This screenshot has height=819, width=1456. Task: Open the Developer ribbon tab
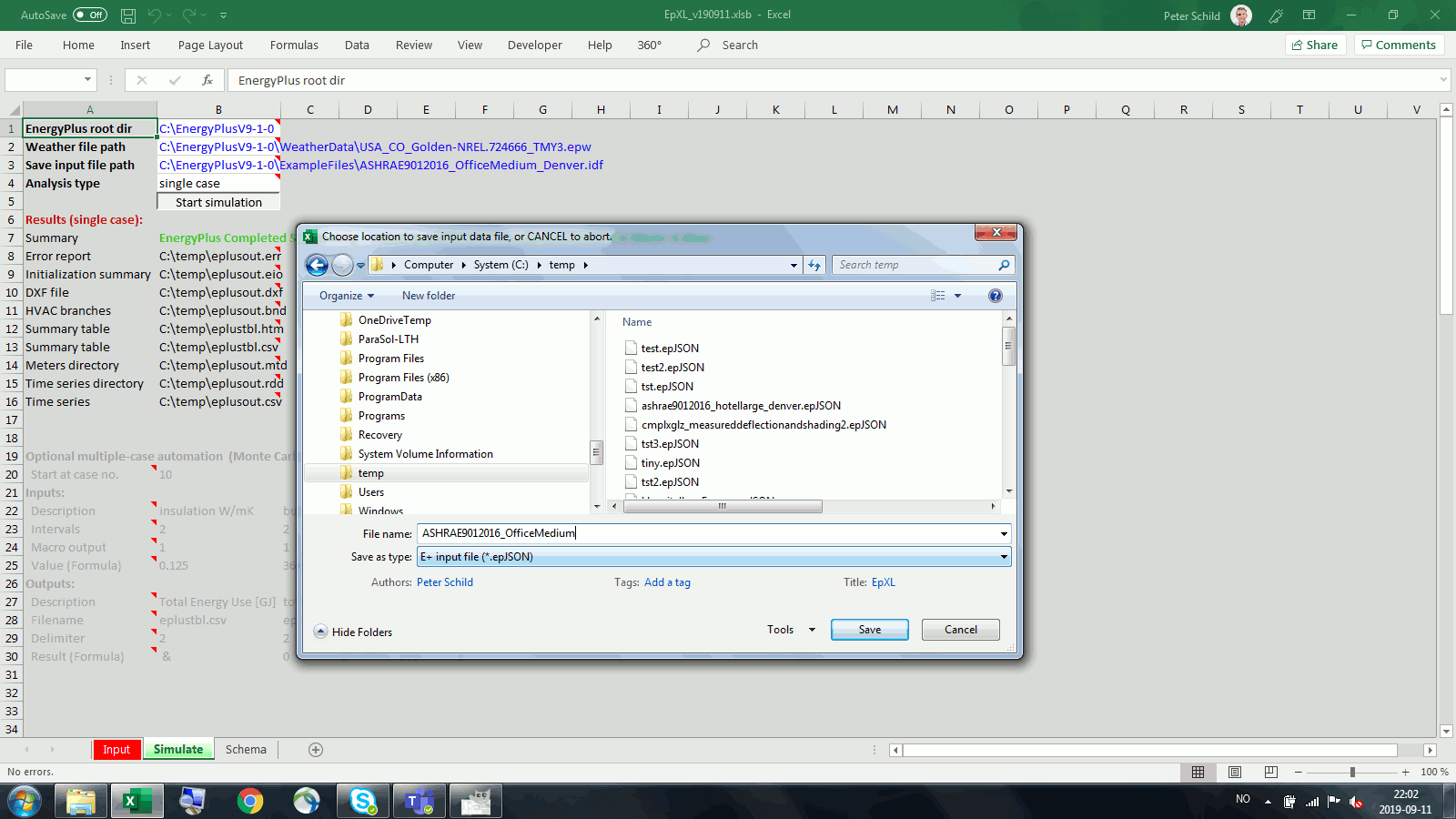pyautogui.click(x=535, y=45)
